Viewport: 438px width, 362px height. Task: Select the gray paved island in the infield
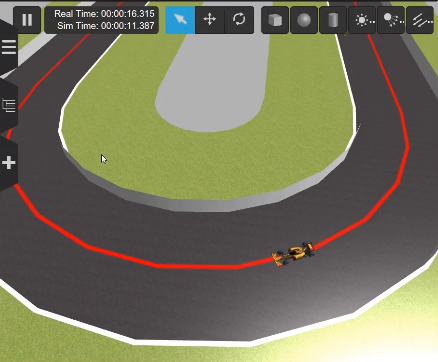coord(213,83)
